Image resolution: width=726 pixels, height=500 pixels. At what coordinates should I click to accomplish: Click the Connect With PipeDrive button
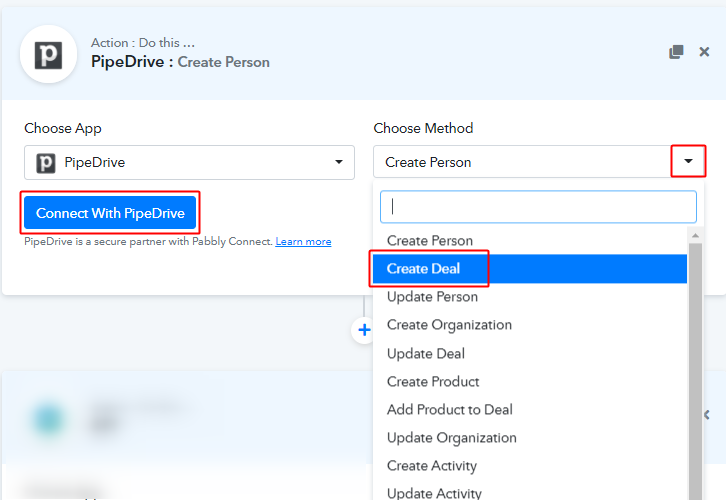[110, 213]
